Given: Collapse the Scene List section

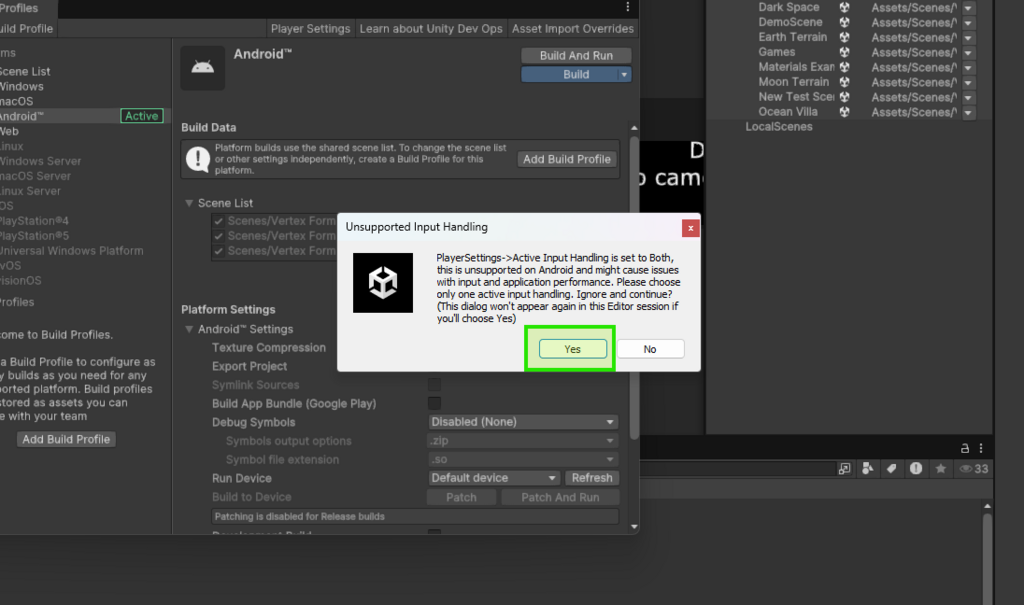Looking at the screenshot, I should [x=189, y=203].
